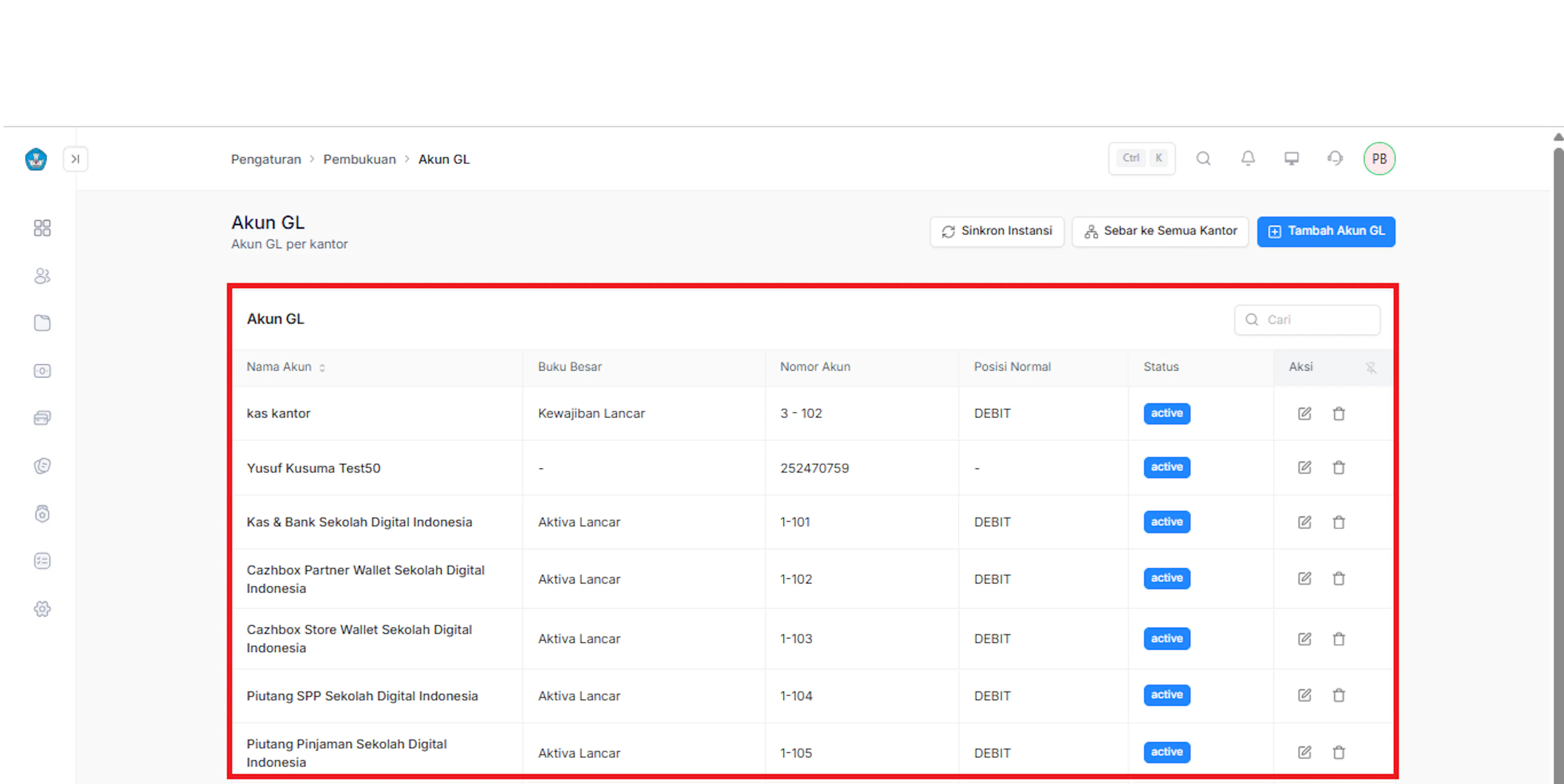Edit the Kas & Bank Sekolah account
1564x784 pixels.
[1304, 522]
